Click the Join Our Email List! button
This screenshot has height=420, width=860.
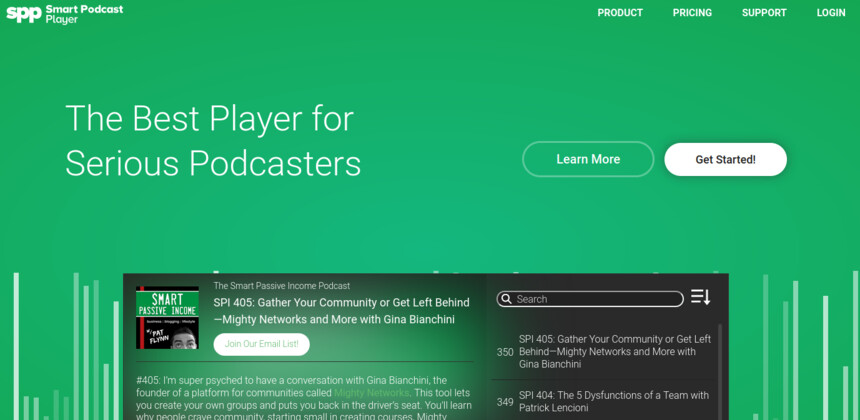tap(262, 344)
